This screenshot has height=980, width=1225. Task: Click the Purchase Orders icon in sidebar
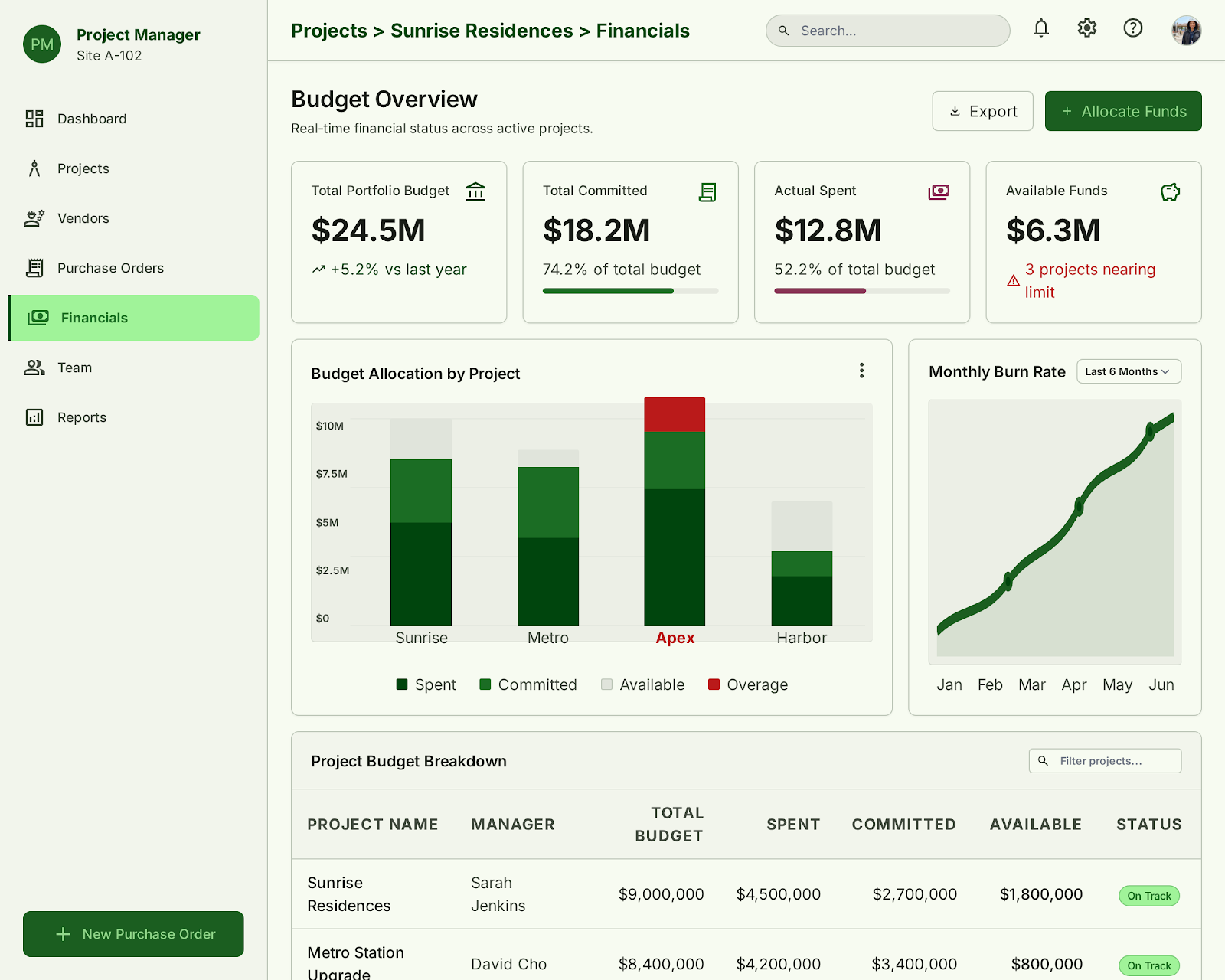pos(34,268)
